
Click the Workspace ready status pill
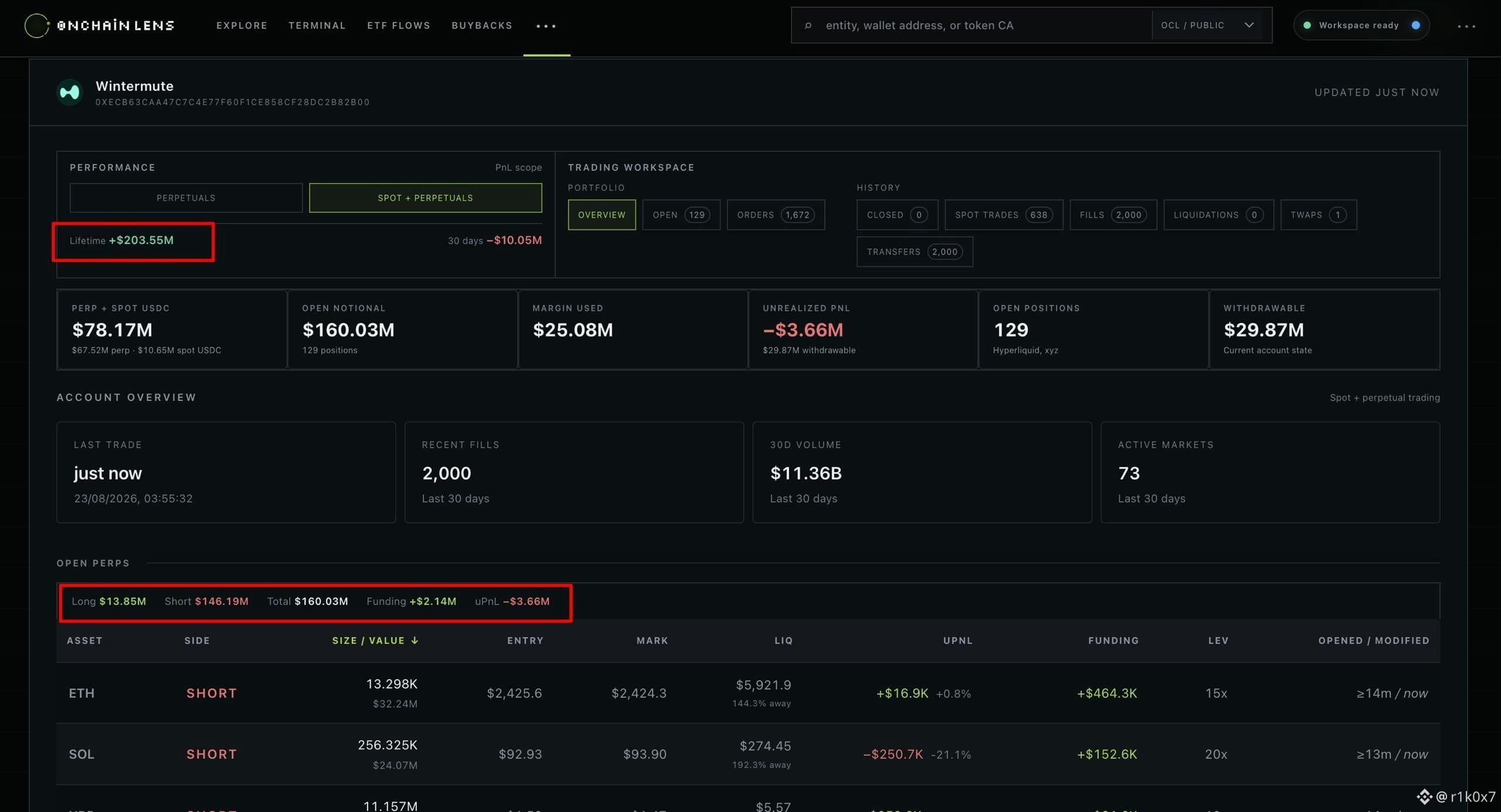coord(1361,25)
